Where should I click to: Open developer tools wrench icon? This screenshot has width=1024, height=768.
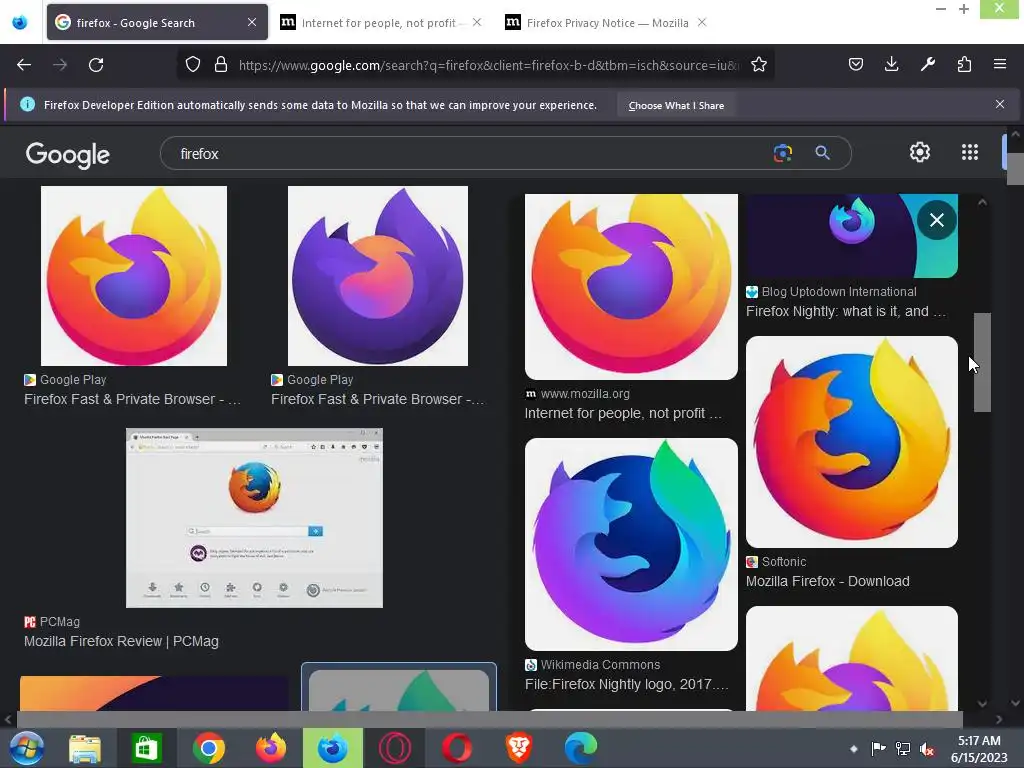pos(928,64)
